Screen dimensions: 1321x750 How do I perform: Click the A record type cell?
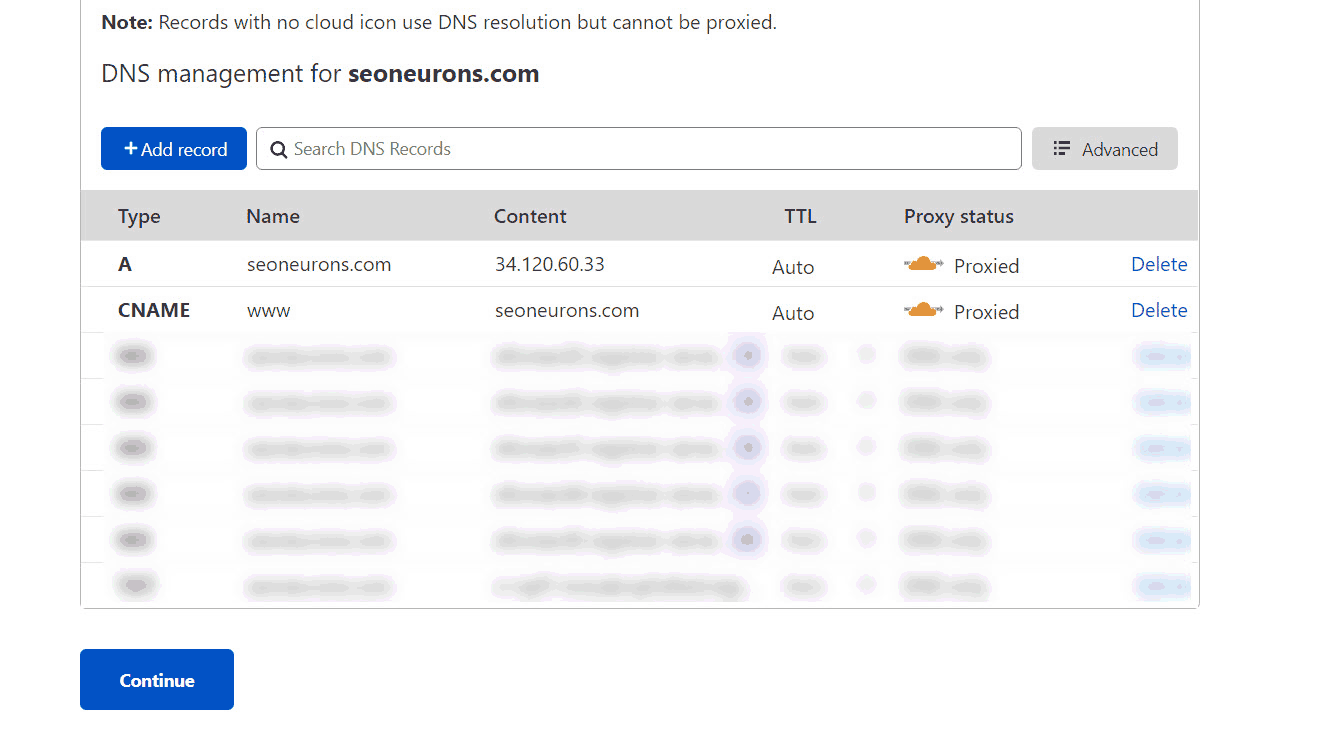(x=125, y=264)
